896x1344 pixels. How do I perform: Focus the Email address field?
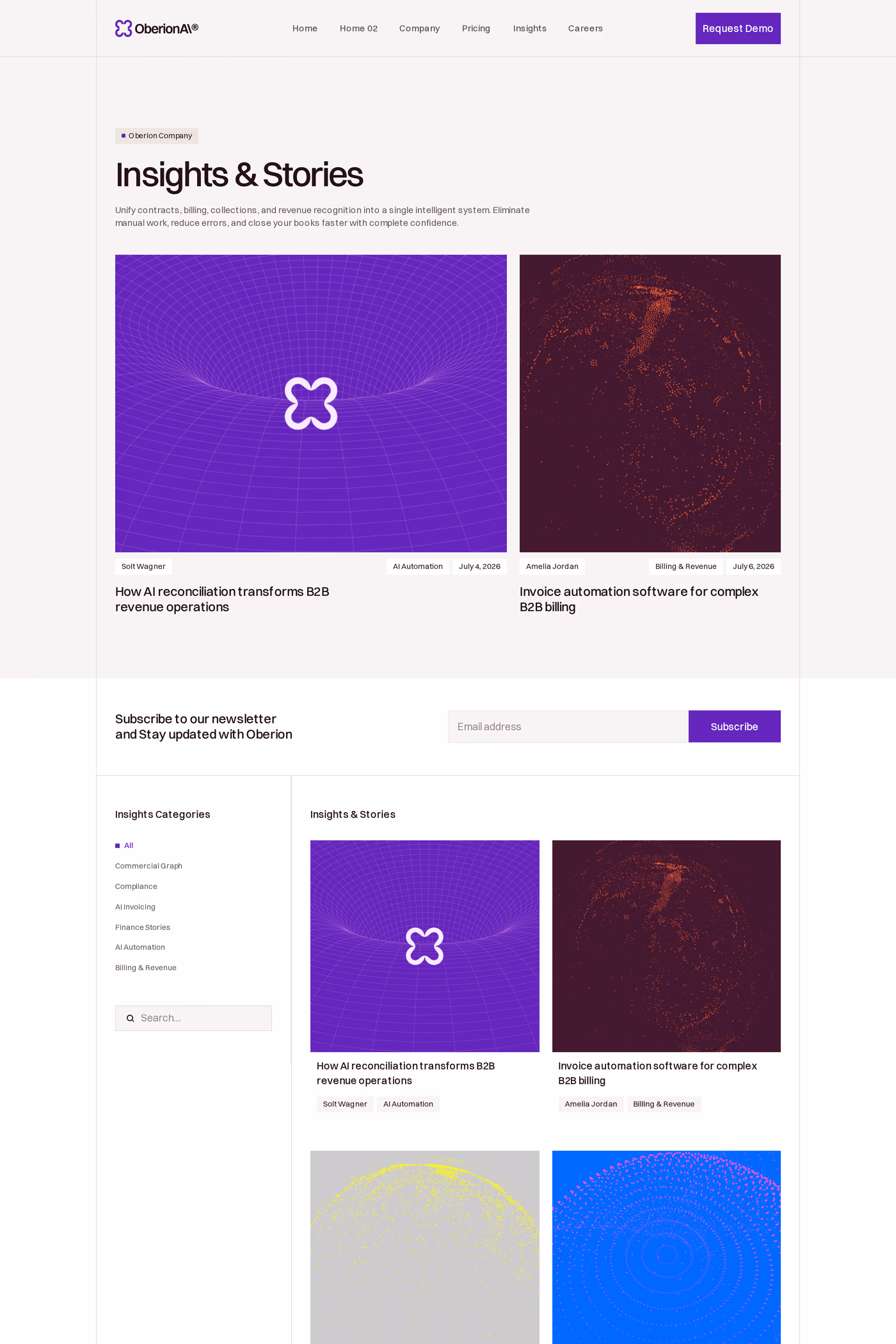568,726
